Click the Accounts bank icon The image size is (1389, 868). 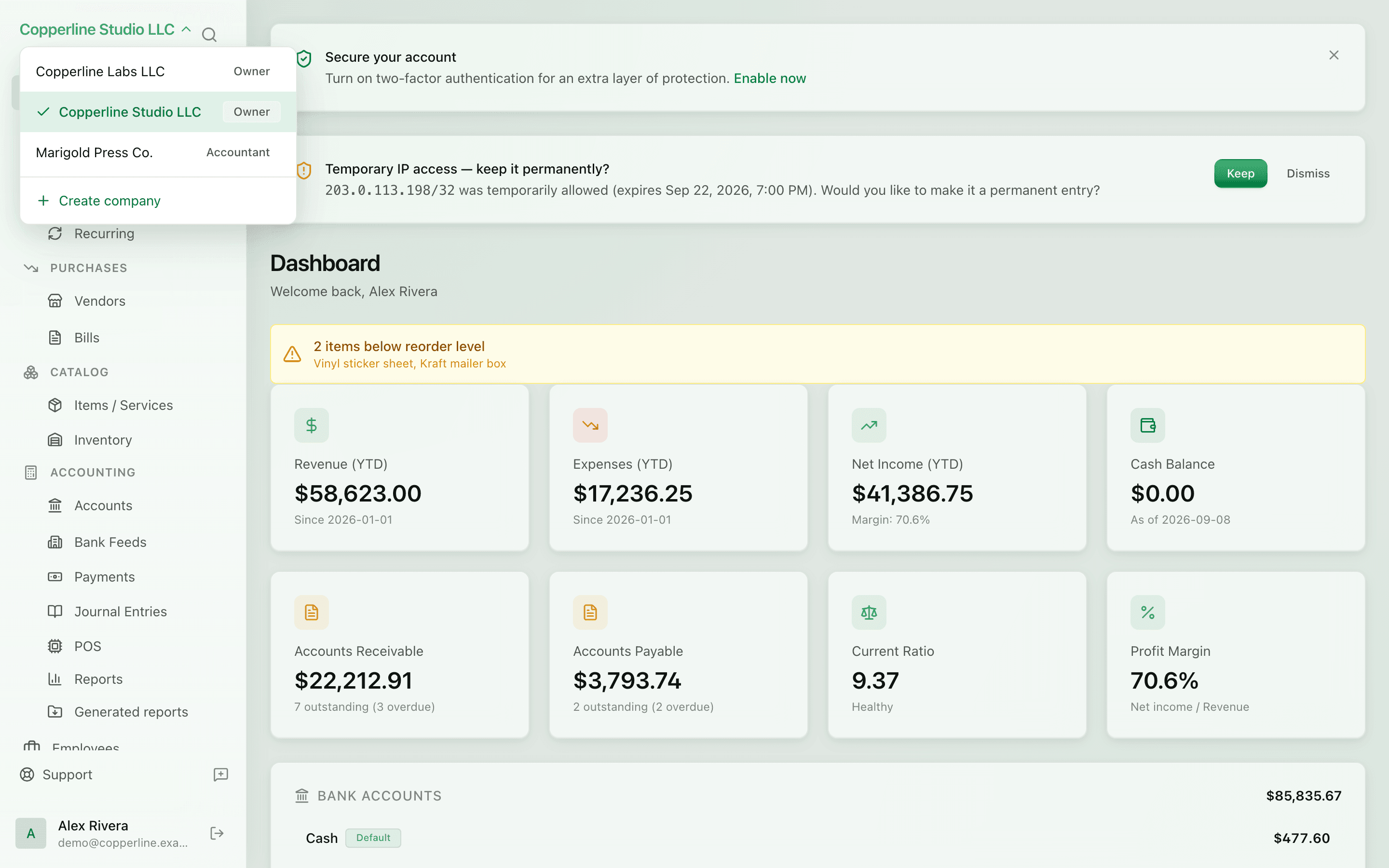tap(55, 505)
